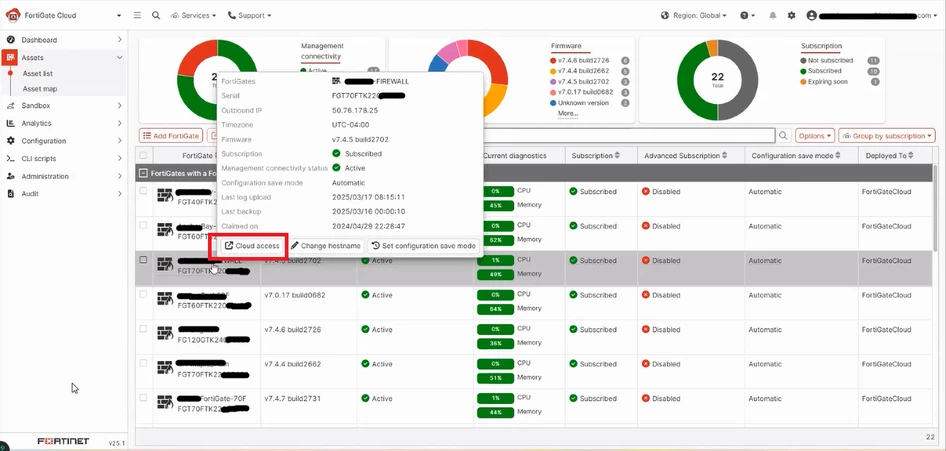
Task: Collapse the FortiGates group header toggle
Action: point(143,173)
